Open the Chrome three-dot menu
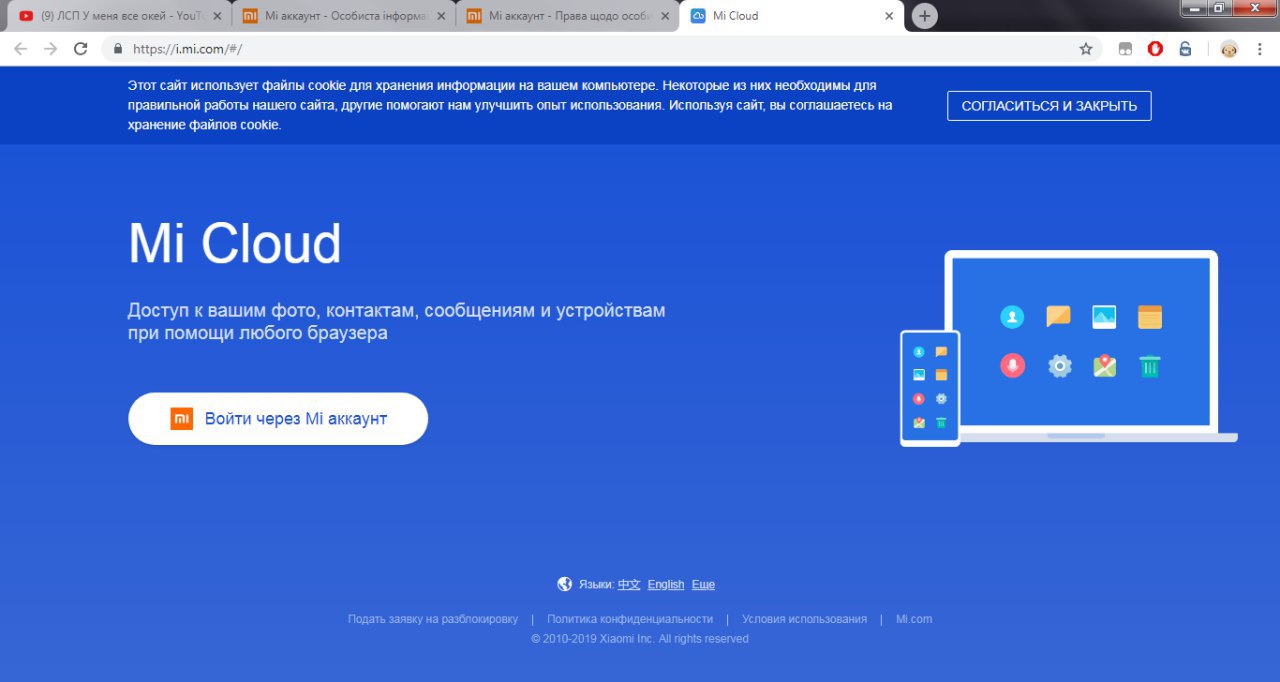The height and width of the screenshot is (682, 1280). click(x=1259, y=48)
